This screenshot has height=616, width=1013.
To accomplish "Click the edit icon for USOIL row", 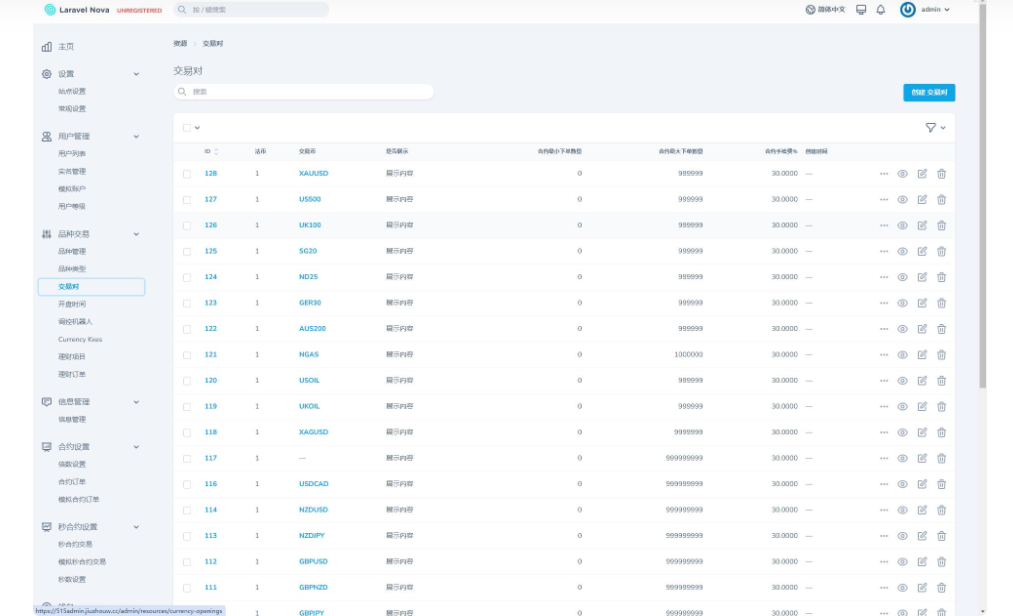I will tap(922, 381).
